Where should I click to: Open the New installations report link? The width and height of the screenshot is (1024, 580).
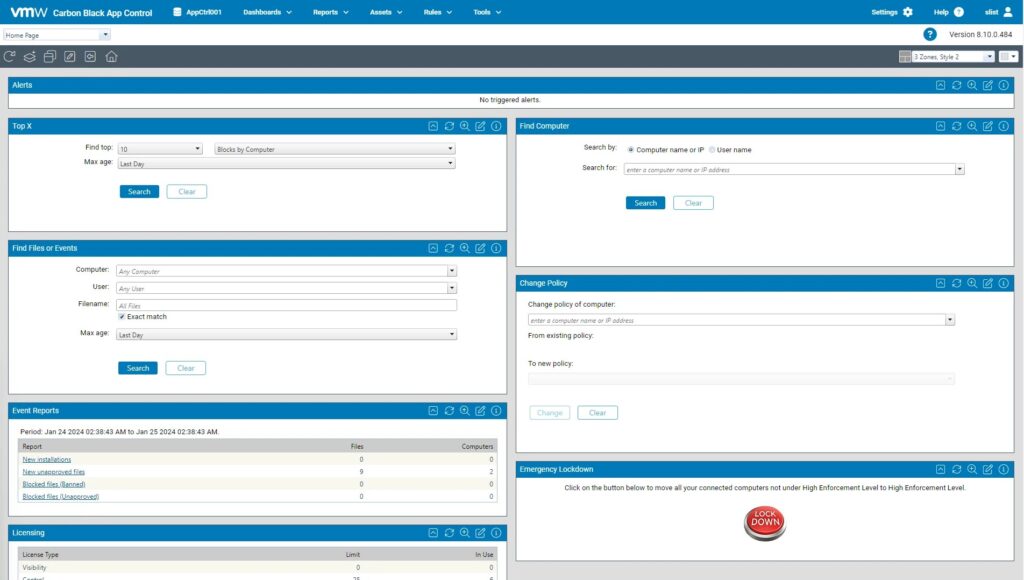[46, 460]
